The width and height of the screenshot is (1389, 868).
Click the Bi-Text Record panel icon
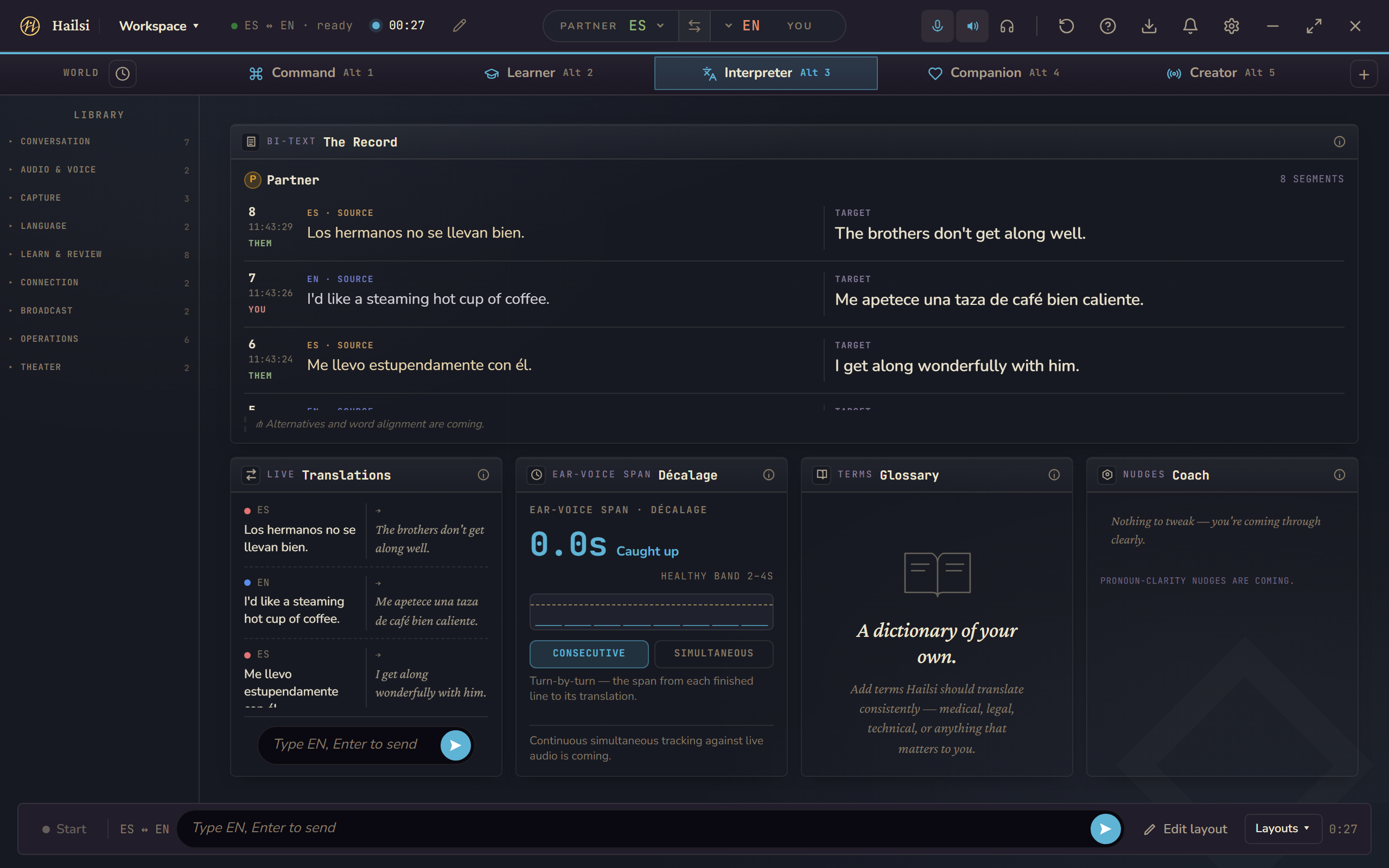tap(251, 142)
